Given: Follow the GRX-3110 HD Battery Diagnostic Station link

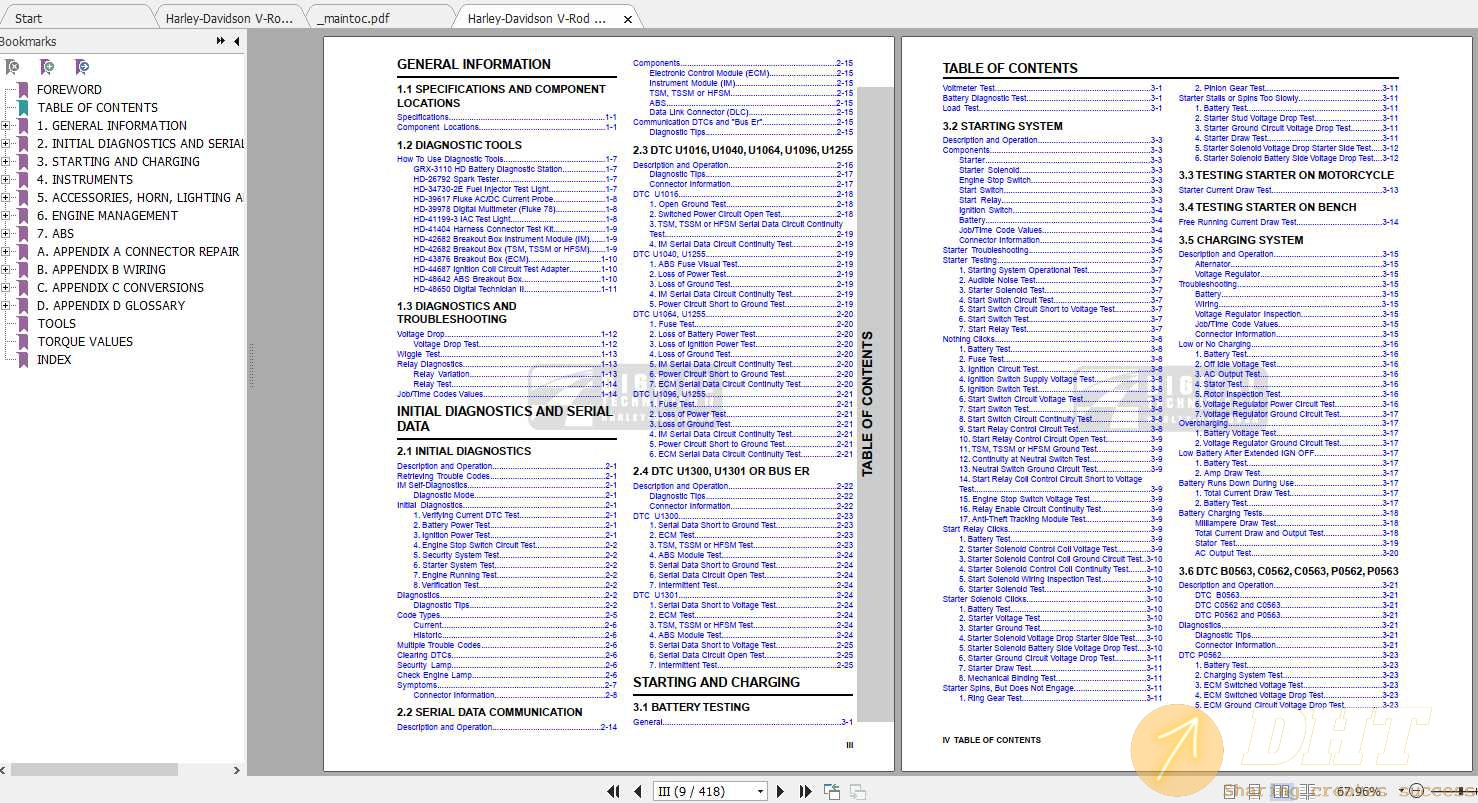Looking at the screenshot, I should click(515, 169).
